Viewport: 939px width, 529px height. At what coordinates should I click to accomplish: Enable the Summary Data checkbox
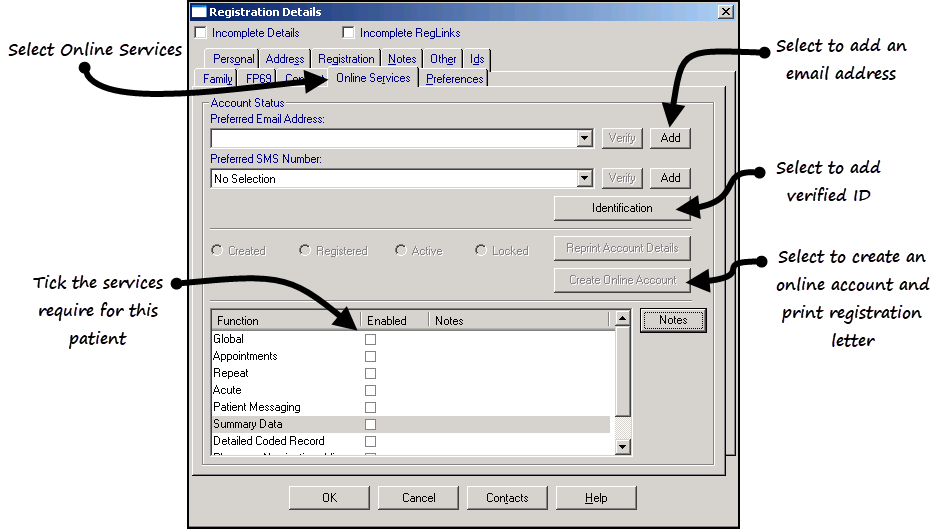pos(371,424)
